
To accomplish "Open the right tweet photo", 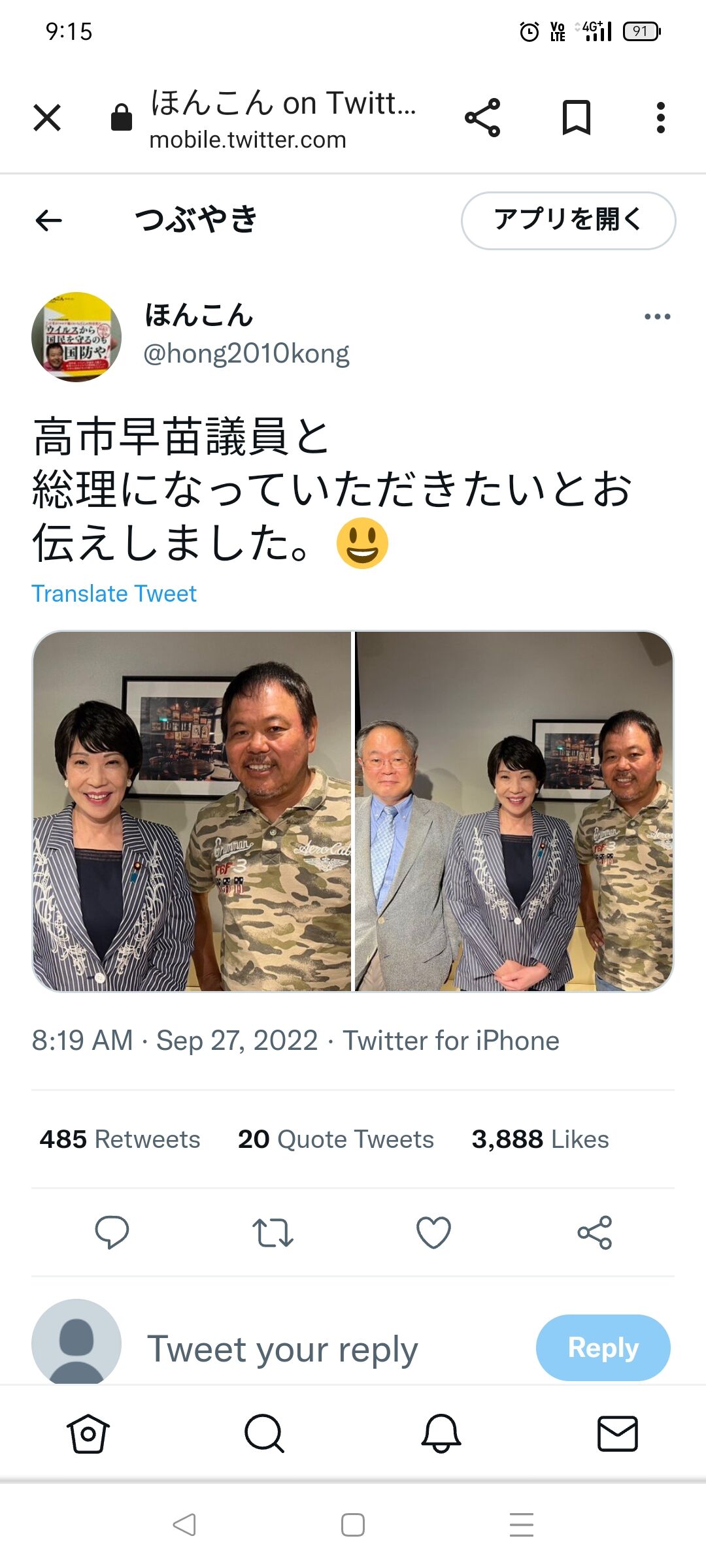I will [x=514, y=811].
